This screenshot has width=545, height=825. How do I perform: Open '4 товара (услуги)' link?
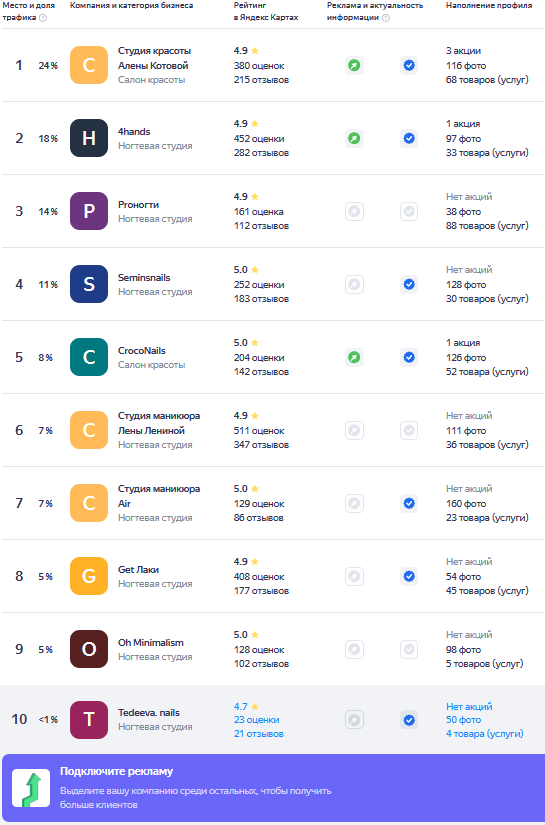pos(485,733)
